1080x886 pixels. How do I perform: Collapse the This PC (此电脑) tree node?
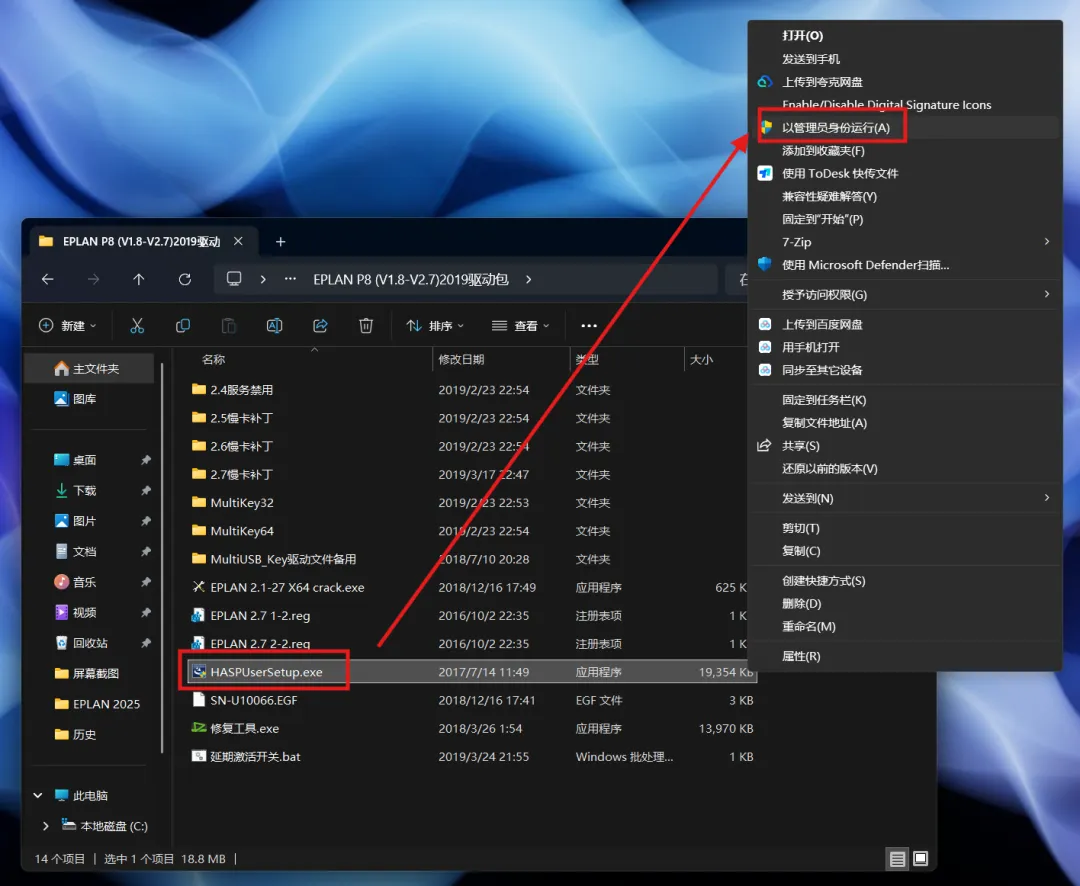coord(38,796)
